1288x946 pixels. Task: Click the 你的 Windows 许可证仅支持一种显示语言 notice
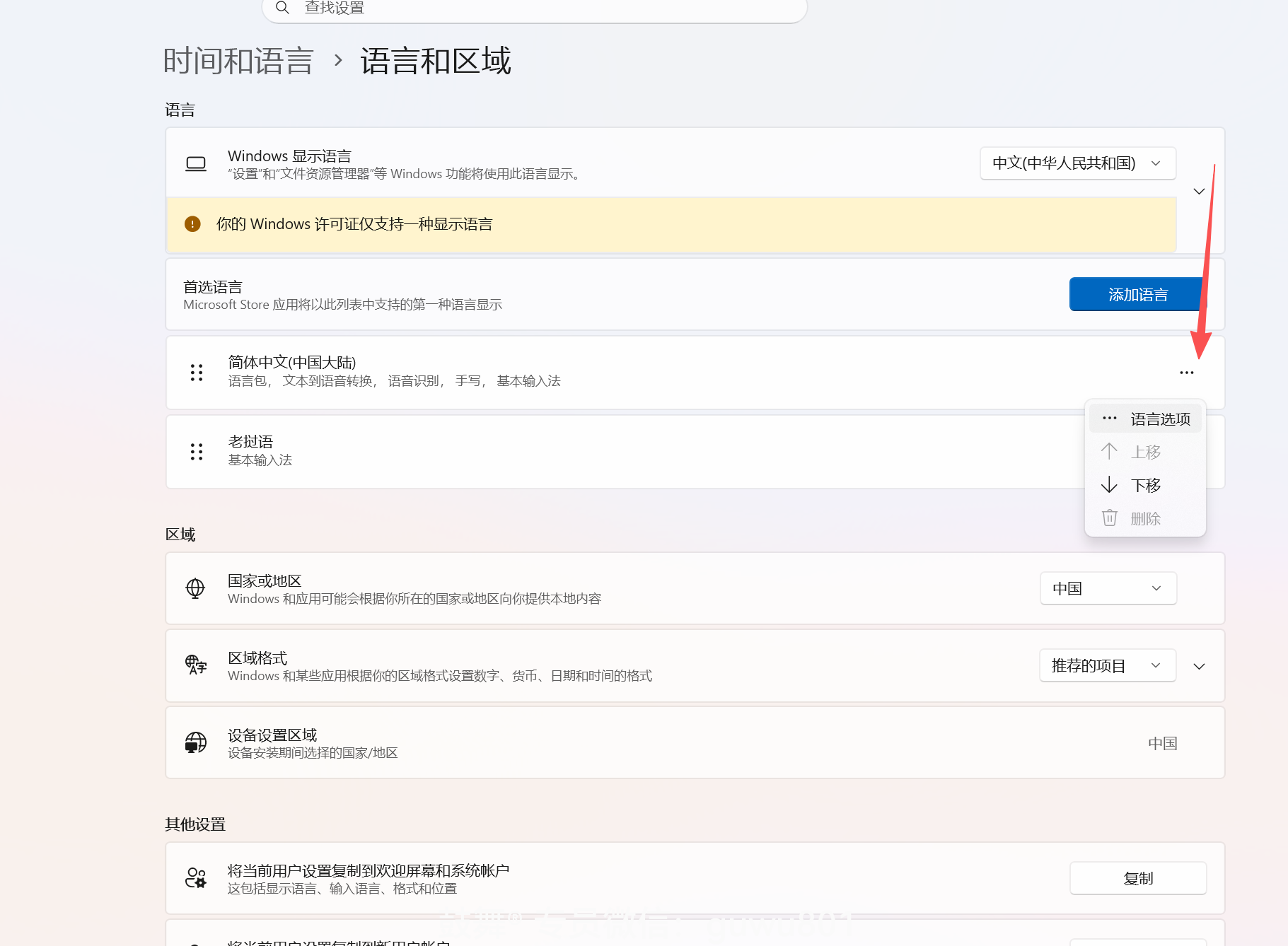671,224
